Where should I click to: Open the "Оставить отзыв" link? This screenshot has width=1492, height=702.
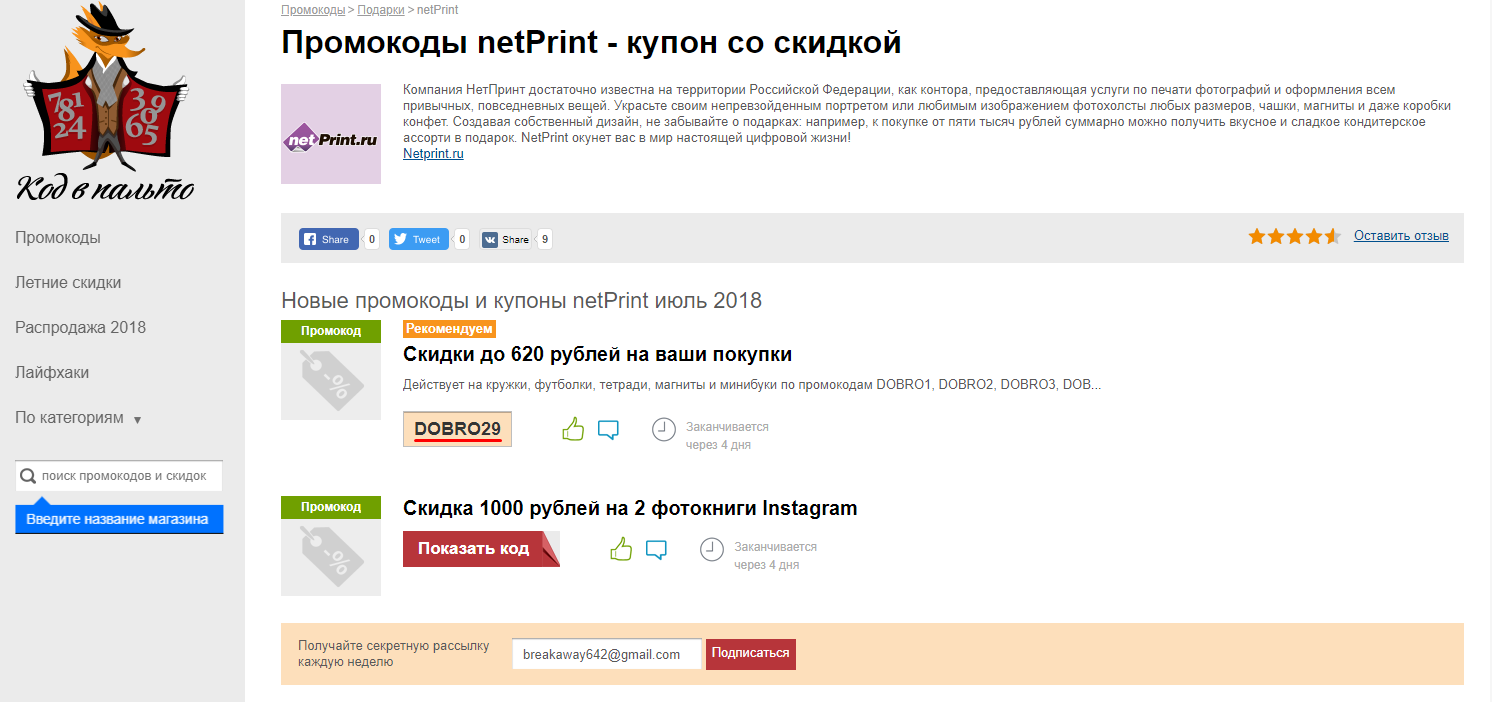[1401, 236]
